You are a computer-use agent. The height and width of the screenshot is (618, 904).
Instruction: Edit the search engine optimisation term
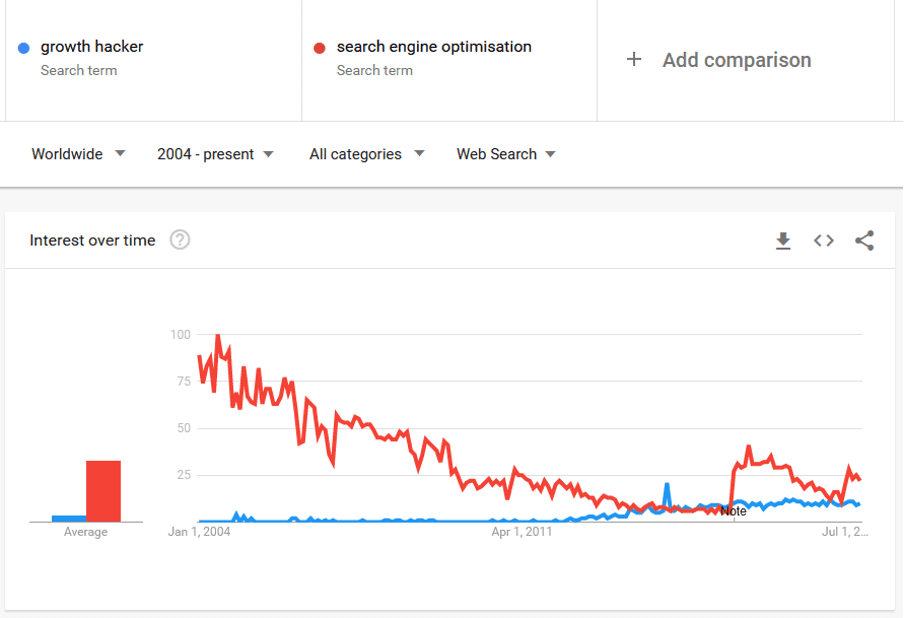click(x=434, y=47)
